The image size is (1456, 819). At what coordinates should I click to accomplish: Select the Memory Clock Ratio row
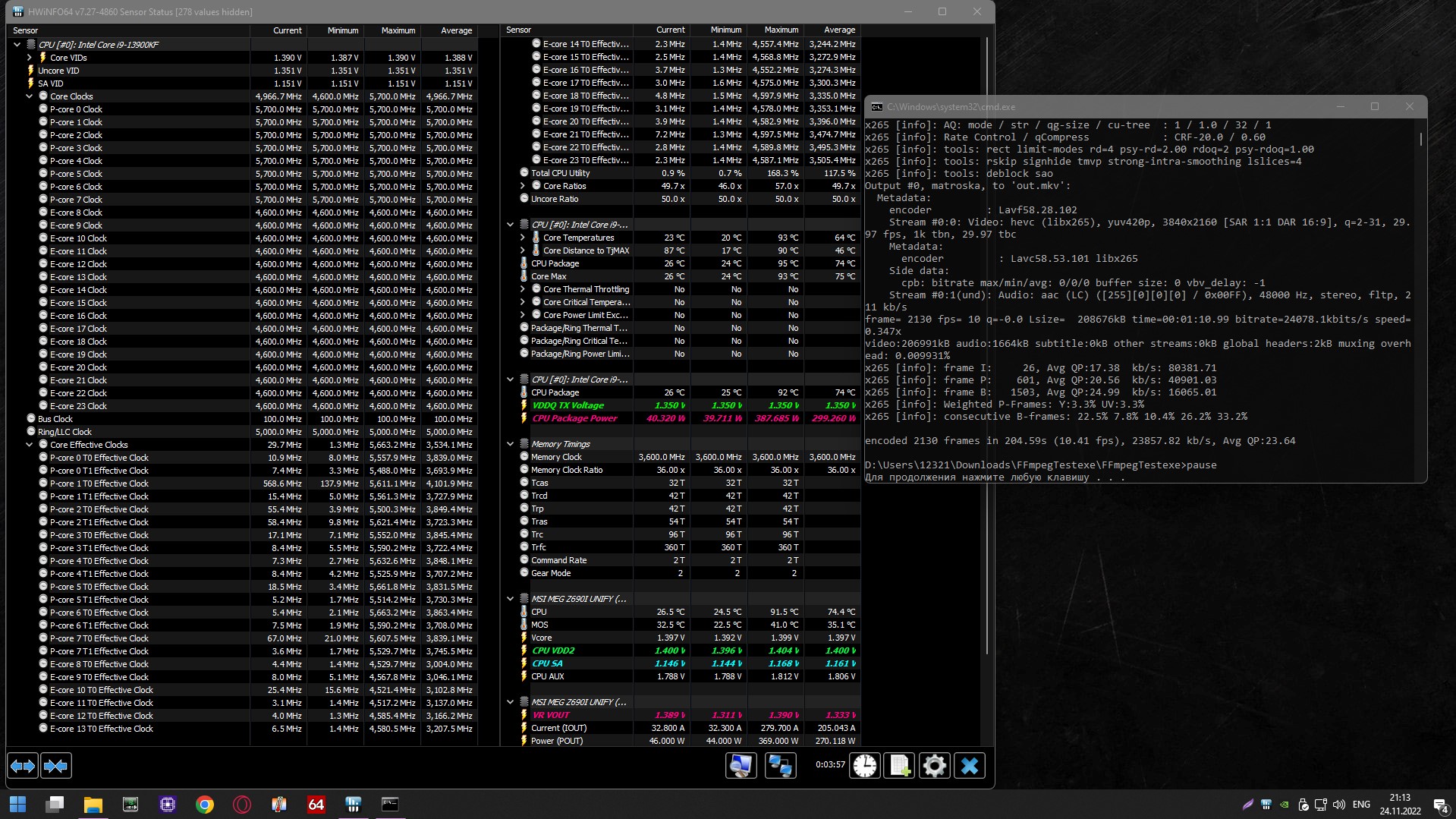[689, 470]
